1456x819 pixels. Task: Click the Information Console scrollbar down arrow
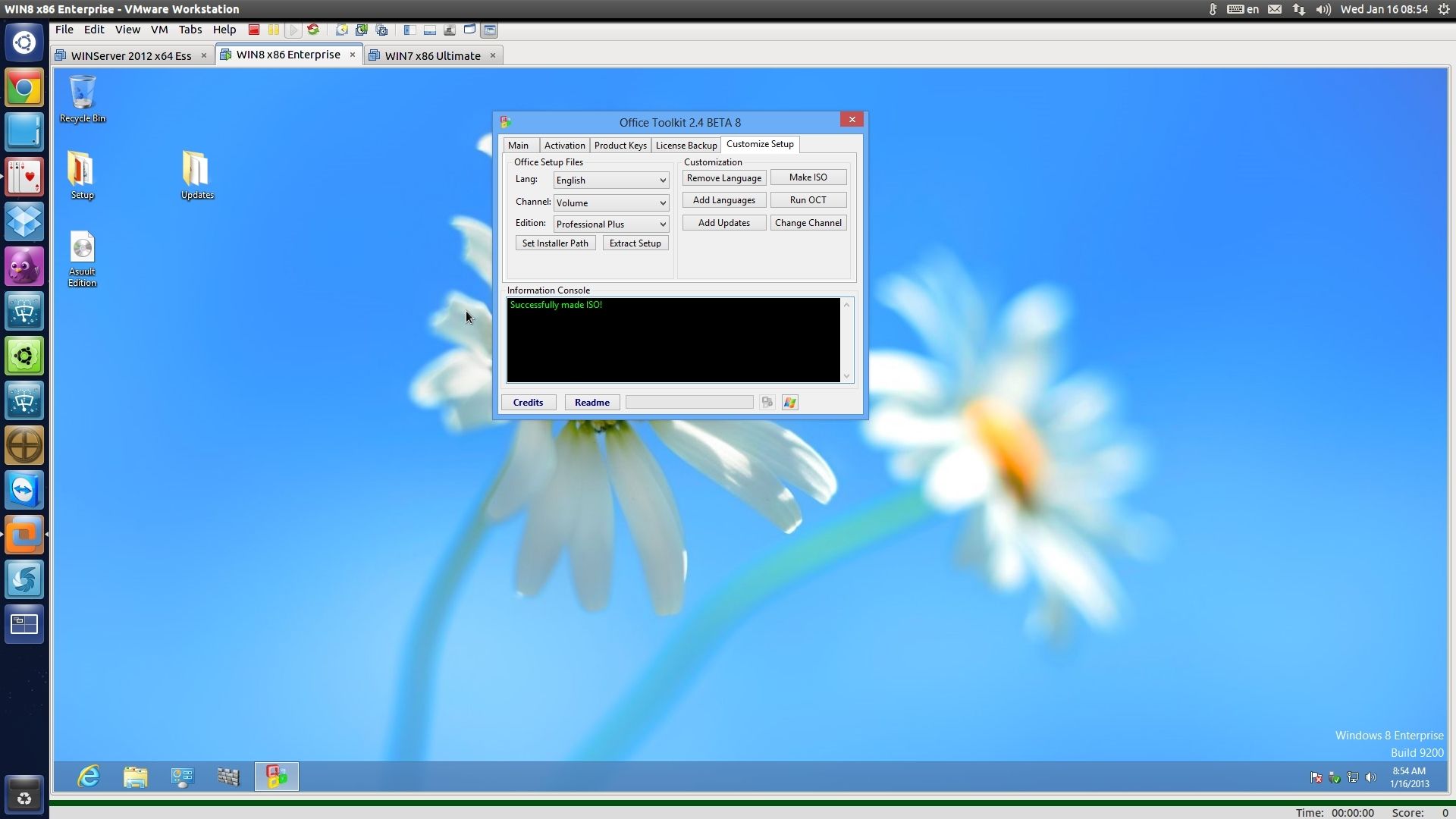pos(847,376)
